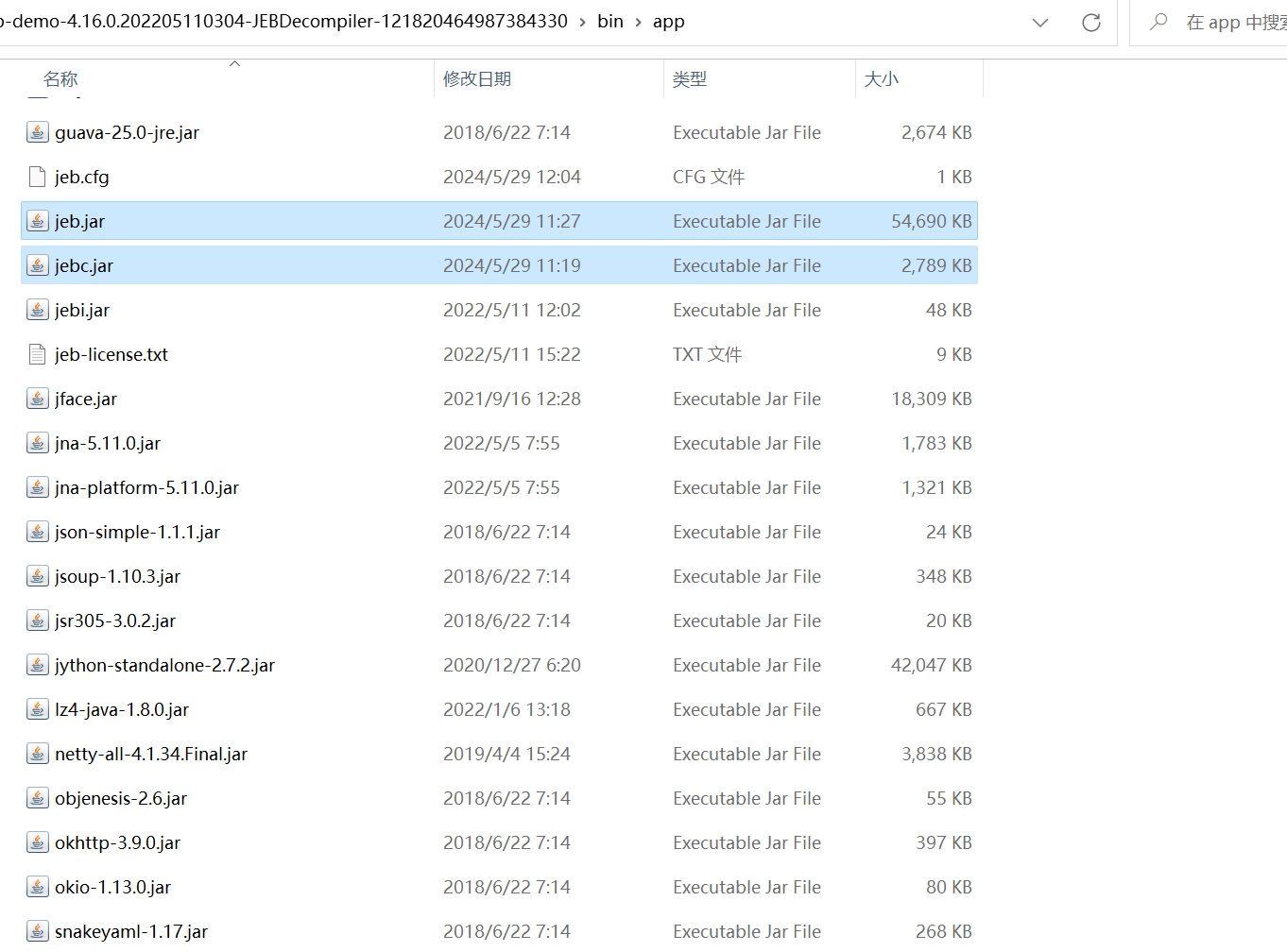This screenshot has height=952, width=1287.
Task: Click the refresh icon in address bar
Action: click(1090, 23)
